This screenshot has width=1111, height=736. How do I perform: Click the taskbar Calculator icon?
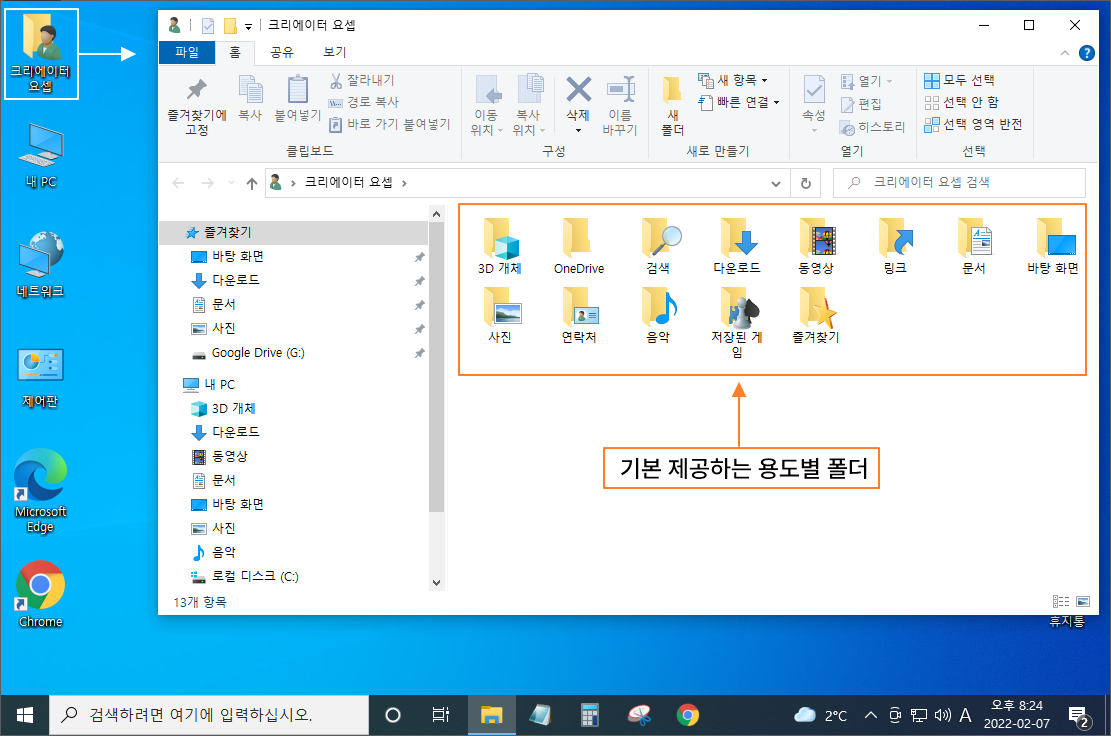pyautogui.click(x=590, y=715)
